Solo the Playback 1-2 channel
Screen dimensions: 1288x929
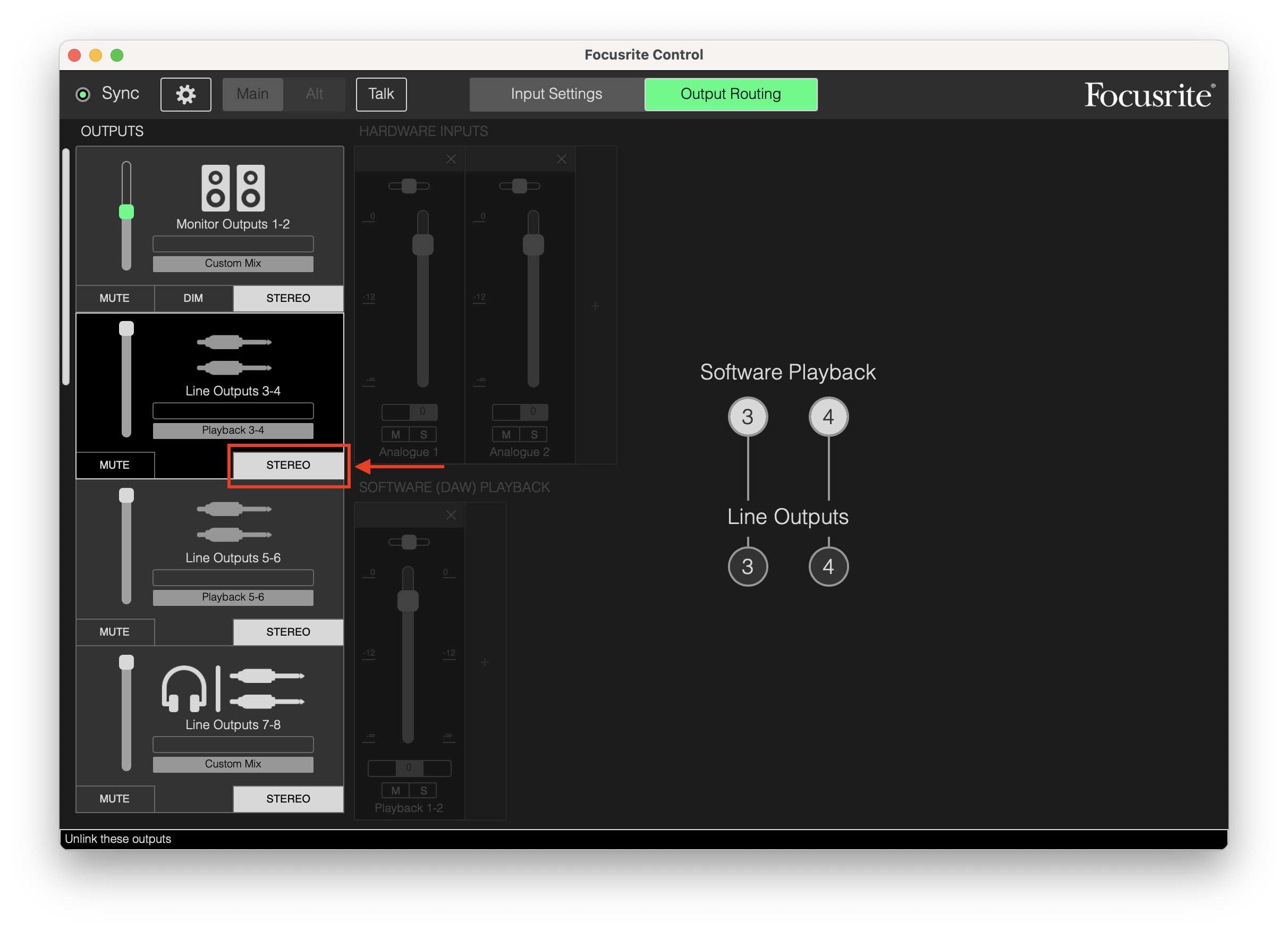pos(423,790)
